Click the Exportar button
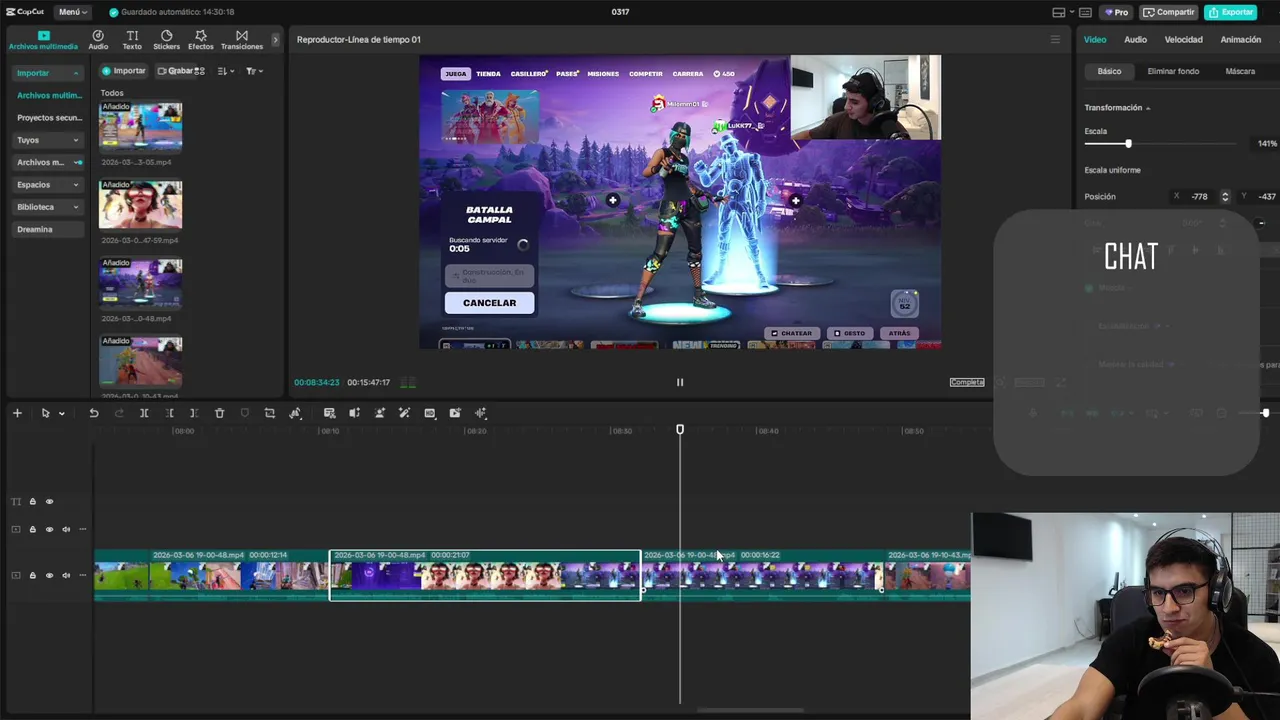Image resolution: width=1280 pixels, height=720 pixels. click(x=1230, y=12)
